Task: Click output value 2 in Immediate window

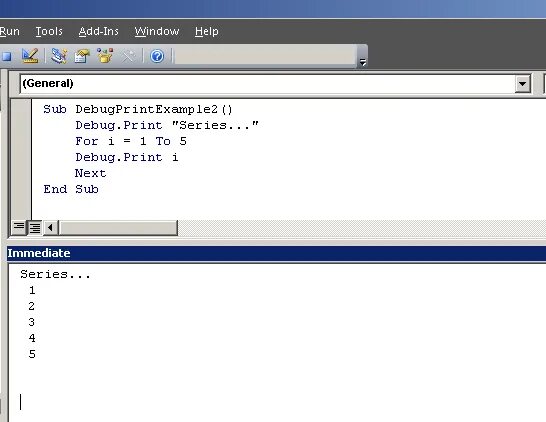Action: tap(32, 306)
